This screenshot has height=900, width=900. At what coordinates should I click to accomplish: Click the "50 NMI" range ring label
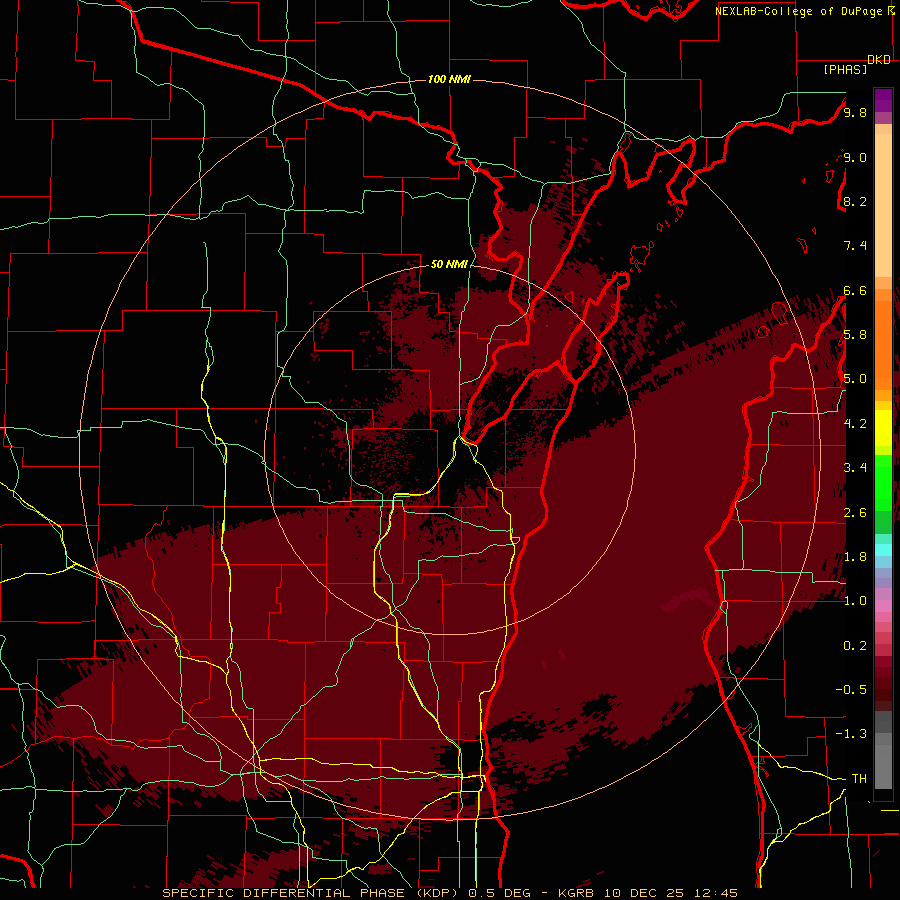449,264
